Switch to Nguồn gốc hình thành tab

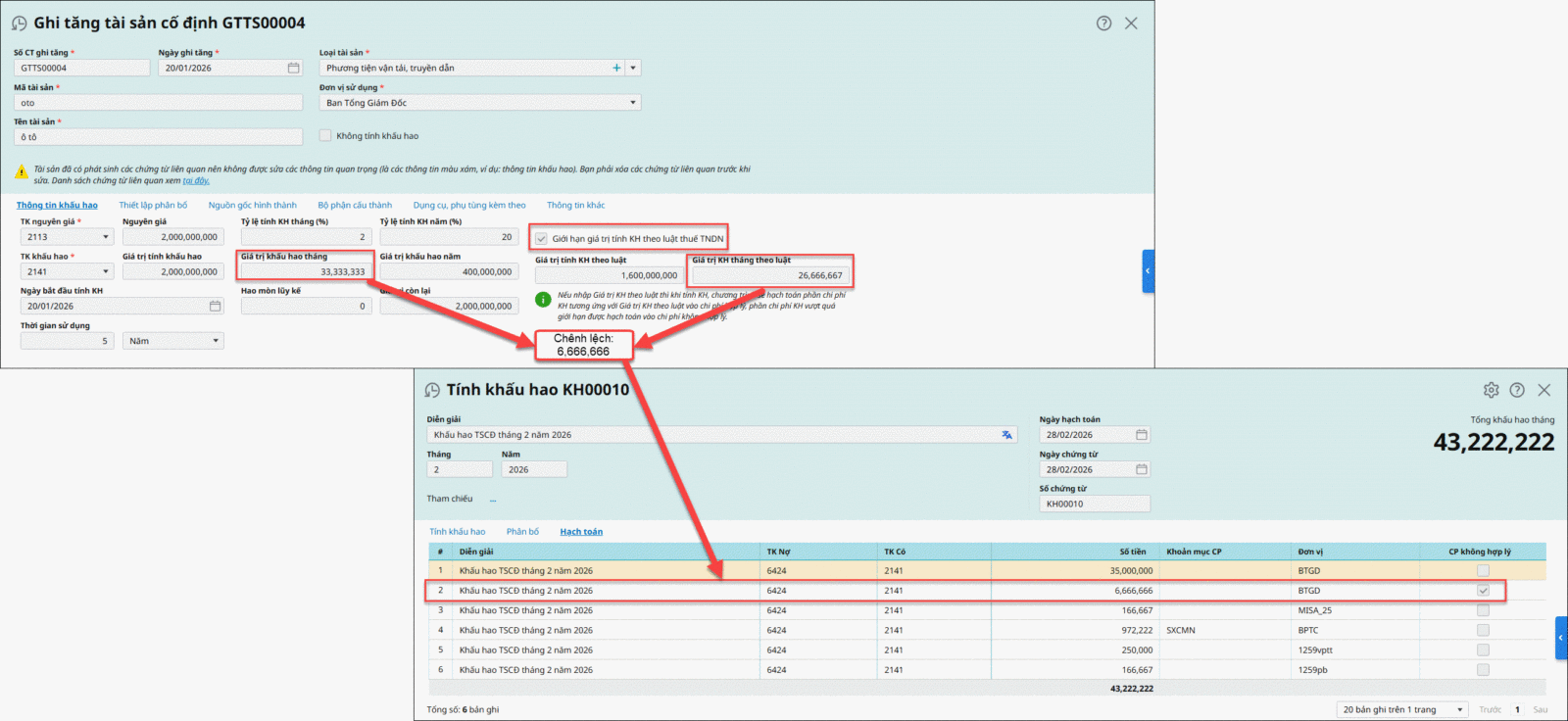pyautogui.click(x=252, y=206)
